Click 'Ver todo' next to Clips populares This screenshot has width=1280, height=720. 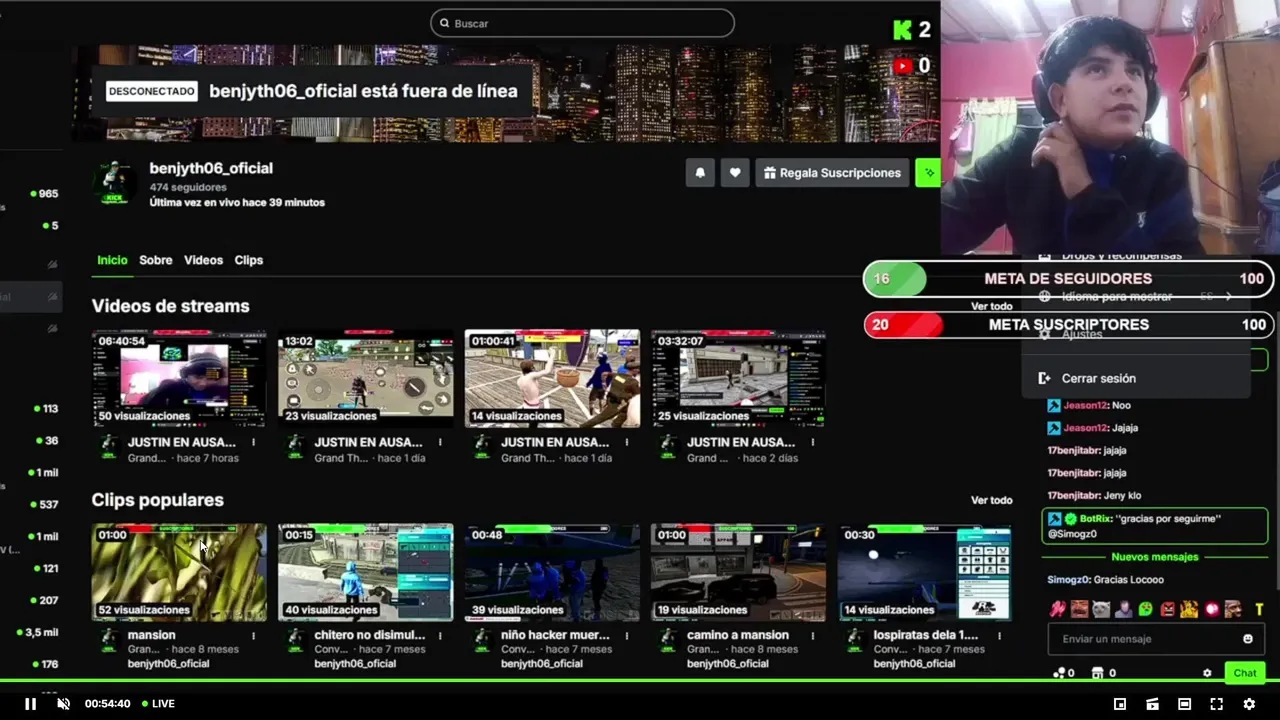(x=991, y=500)
